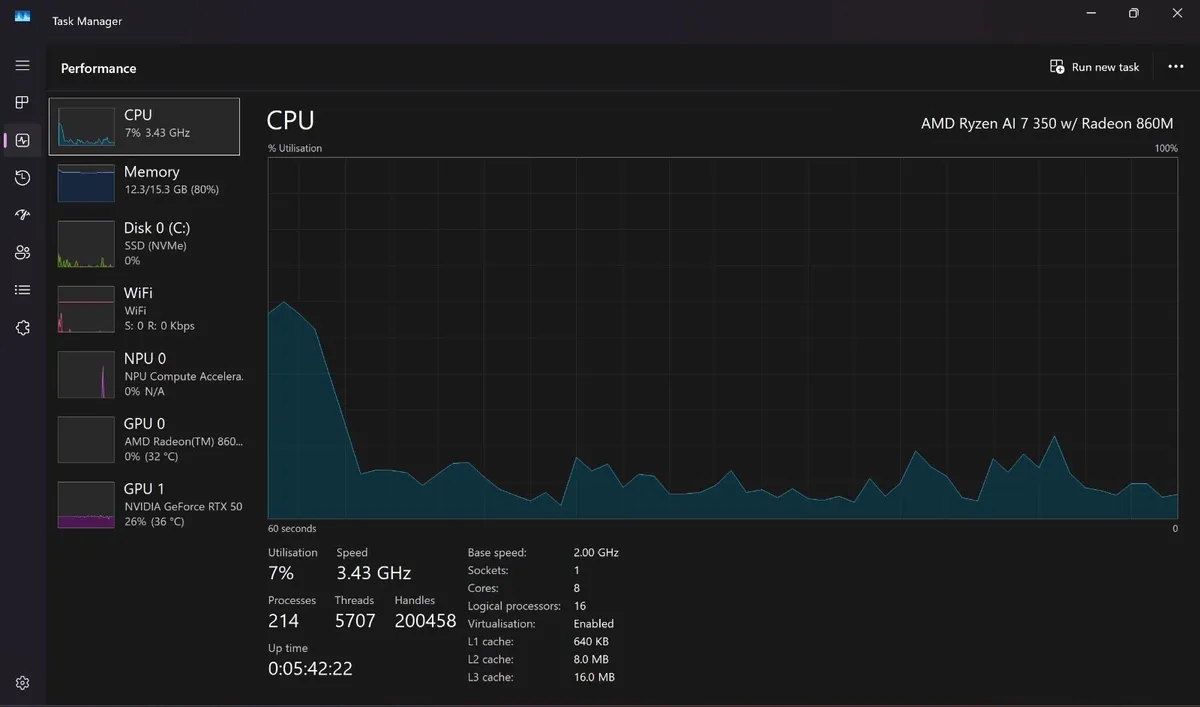Click the L1 cache value 640 KB
Image resolution: width=1200 pixels, height=707 pixels.
[x=591, y=642]
